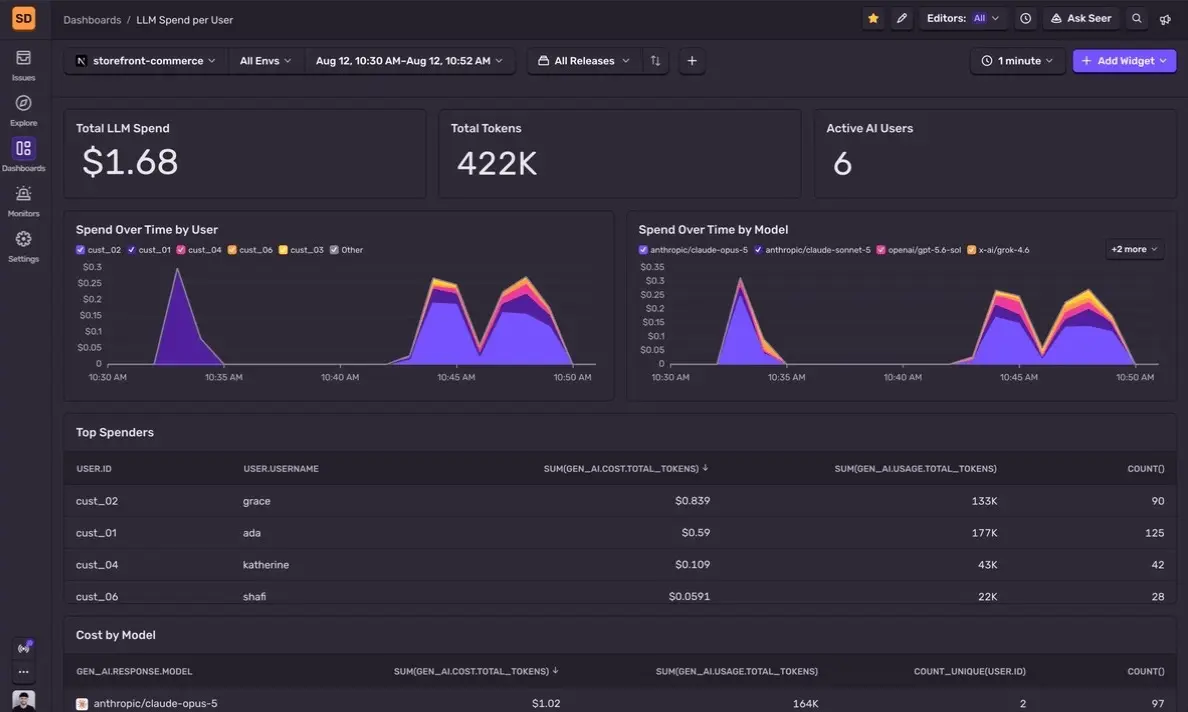Screen dimensions: 1188x712
Task: Open the user profile avatar
Action: [23, 700]
